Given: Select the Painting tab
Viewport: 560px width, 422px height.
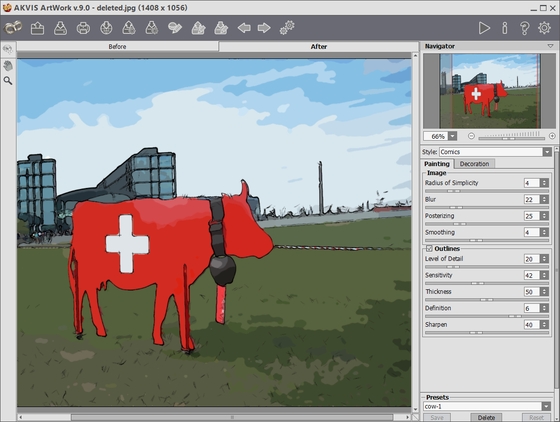Looking at the screenshot, I should pyautogui.click(x=437, y=164).
